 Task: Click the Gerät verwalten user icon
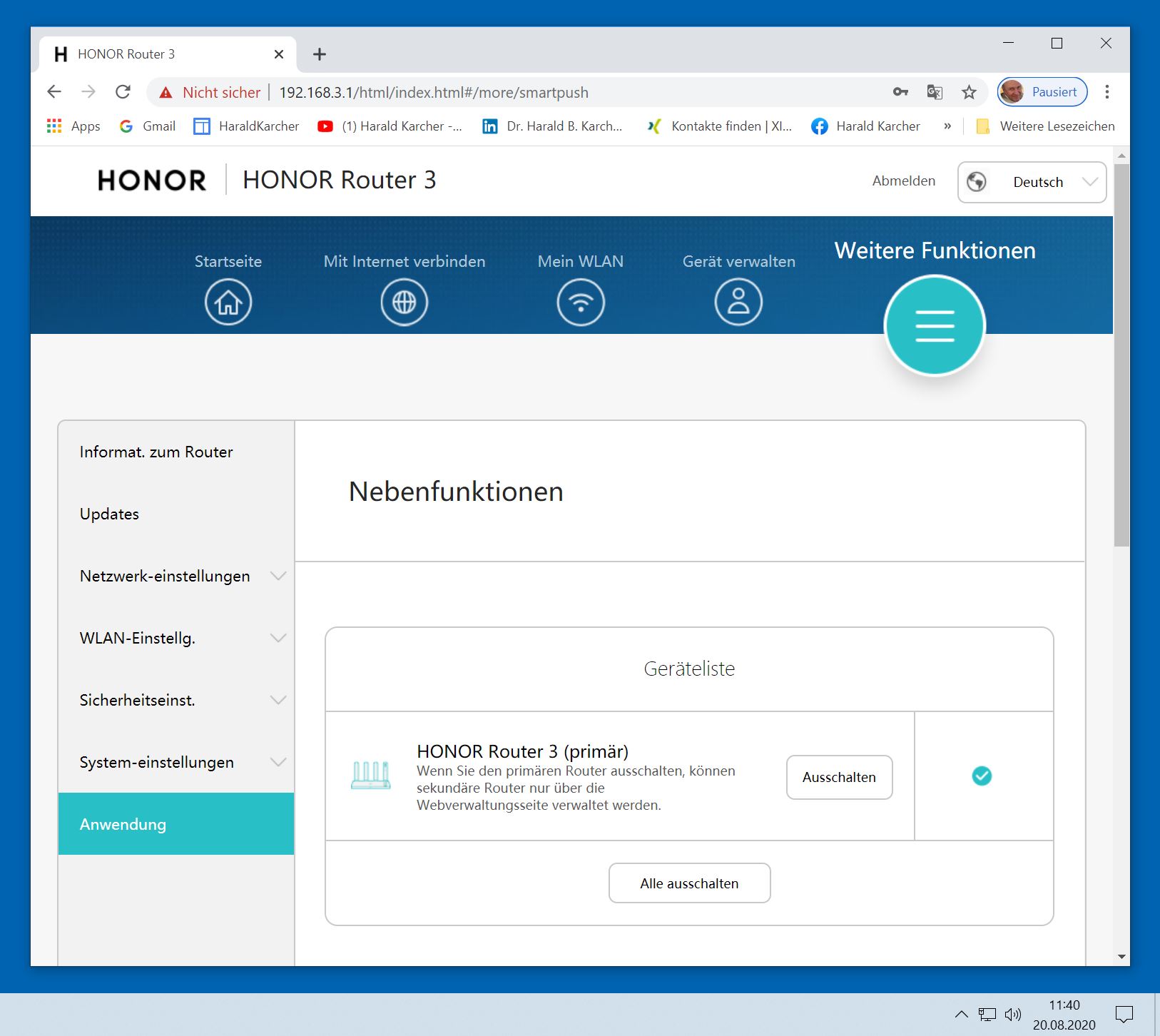[x=738, y=302]
